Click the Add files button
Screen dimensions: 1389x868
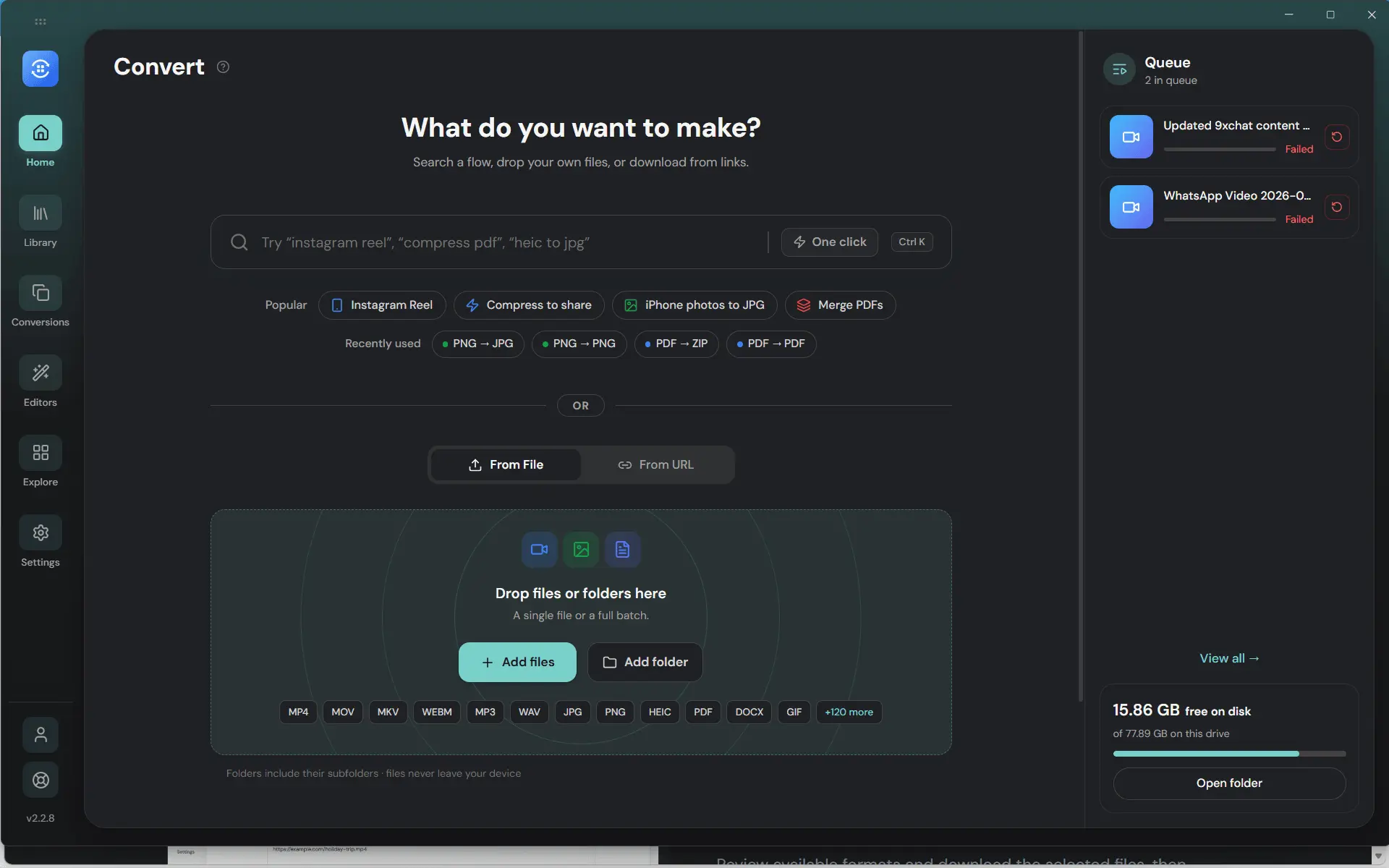[517, 662]
